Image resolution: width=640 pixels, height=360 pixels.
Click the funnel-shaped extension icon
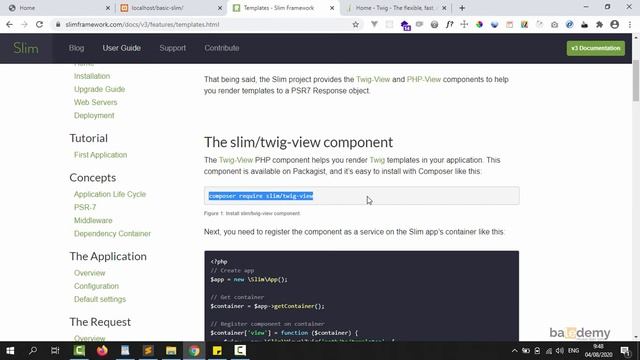[x=374, y=24]
